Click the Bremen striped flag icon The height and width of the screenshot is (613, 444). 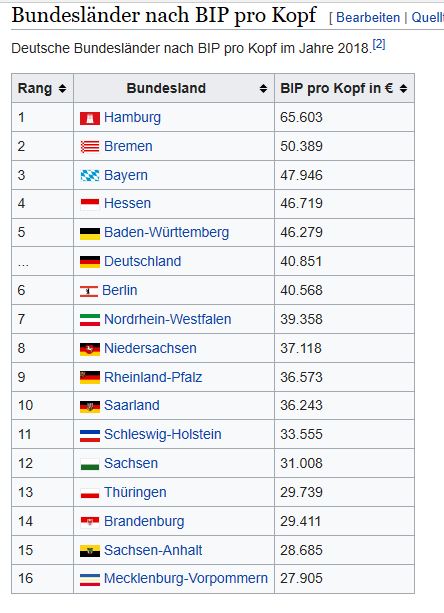tap(90, 147)
